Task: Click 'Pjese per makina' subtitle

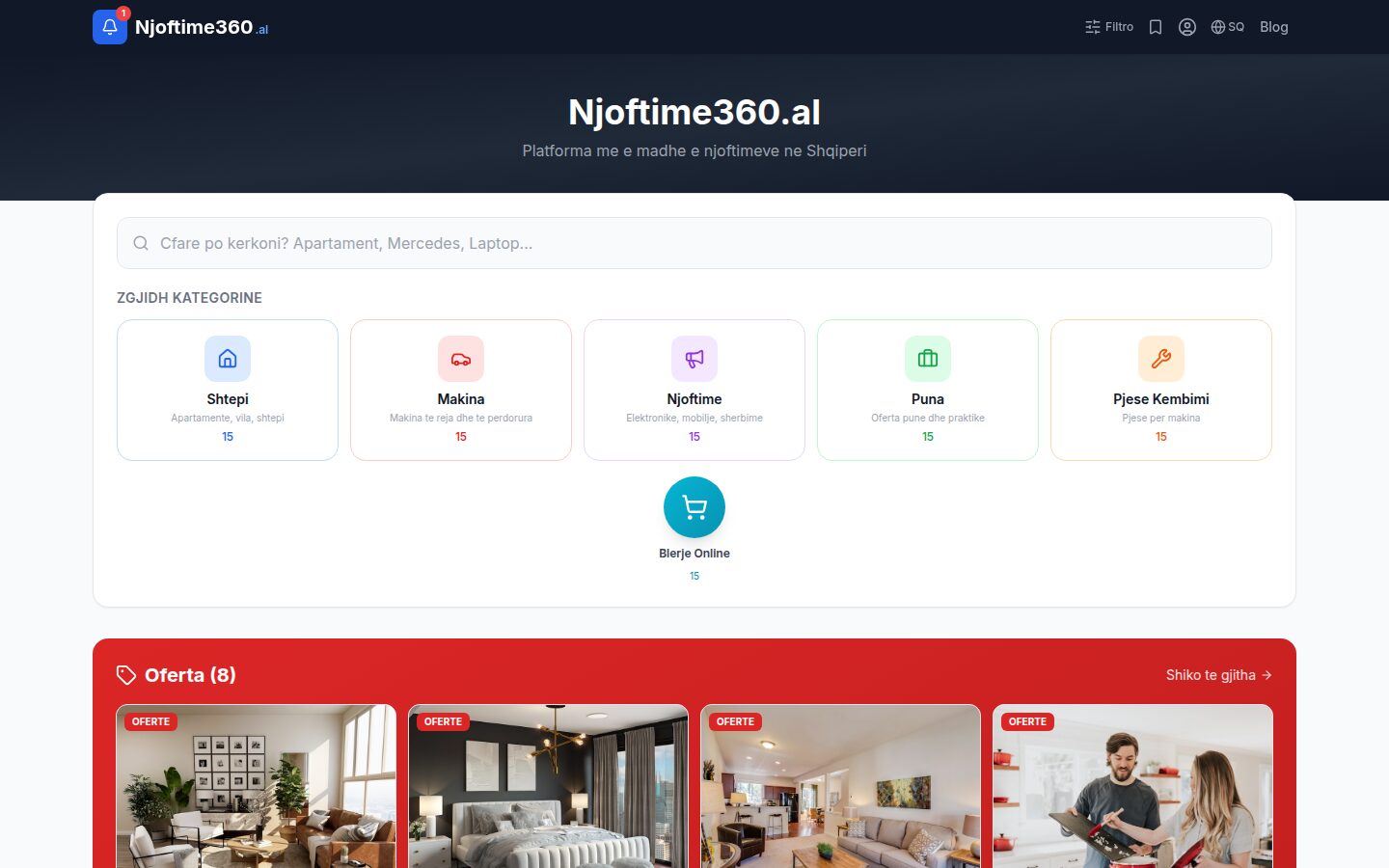Action: click(1161, 418)
